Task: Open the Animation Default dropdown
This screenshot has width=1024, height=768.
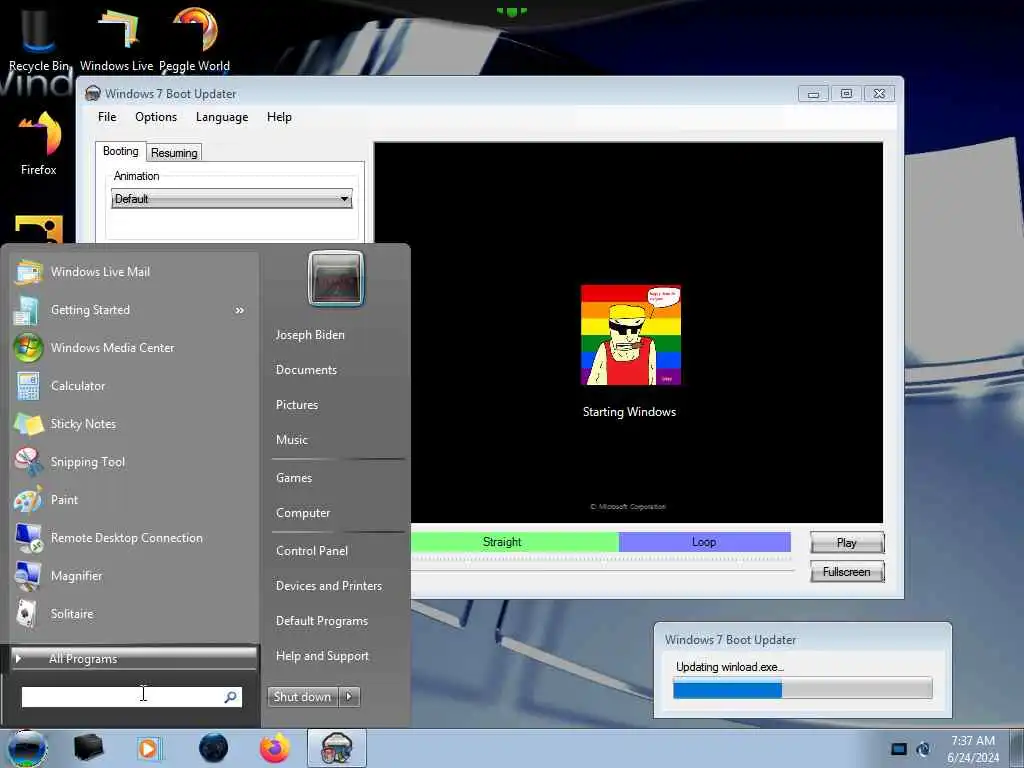Action: pyautogui.click(x=232, y=199)
